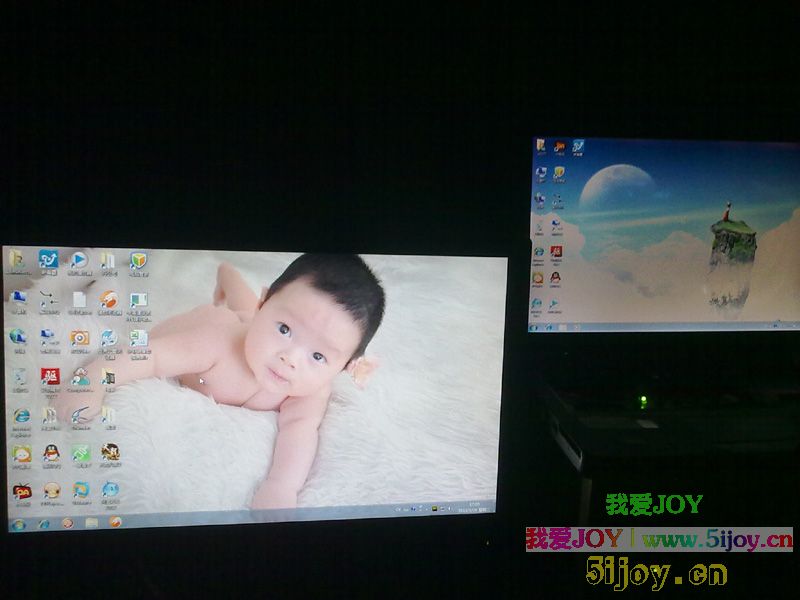Image resolution: width=800 pixels, height=600 pixels.
Task: Open the two-arrows connection shortcut icon
Action: pos(49,298)
